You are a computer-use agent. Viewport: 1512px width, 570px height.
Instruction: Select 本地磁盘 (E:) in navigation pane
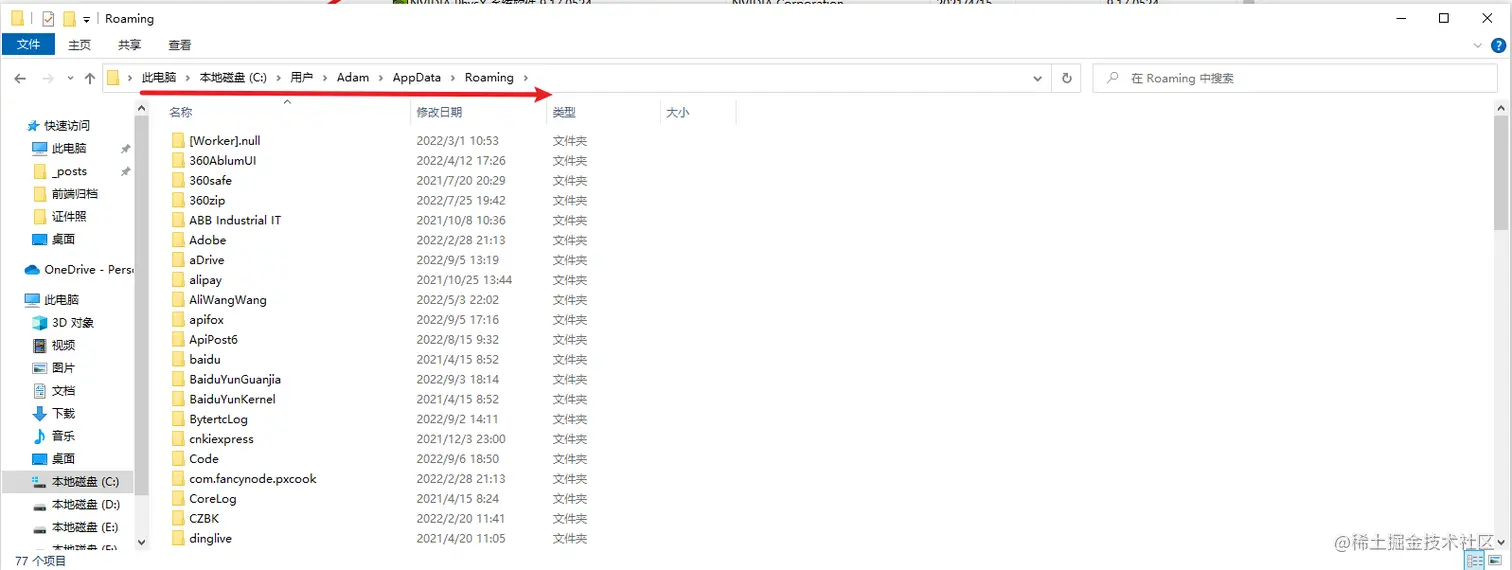tap(84, 527)
